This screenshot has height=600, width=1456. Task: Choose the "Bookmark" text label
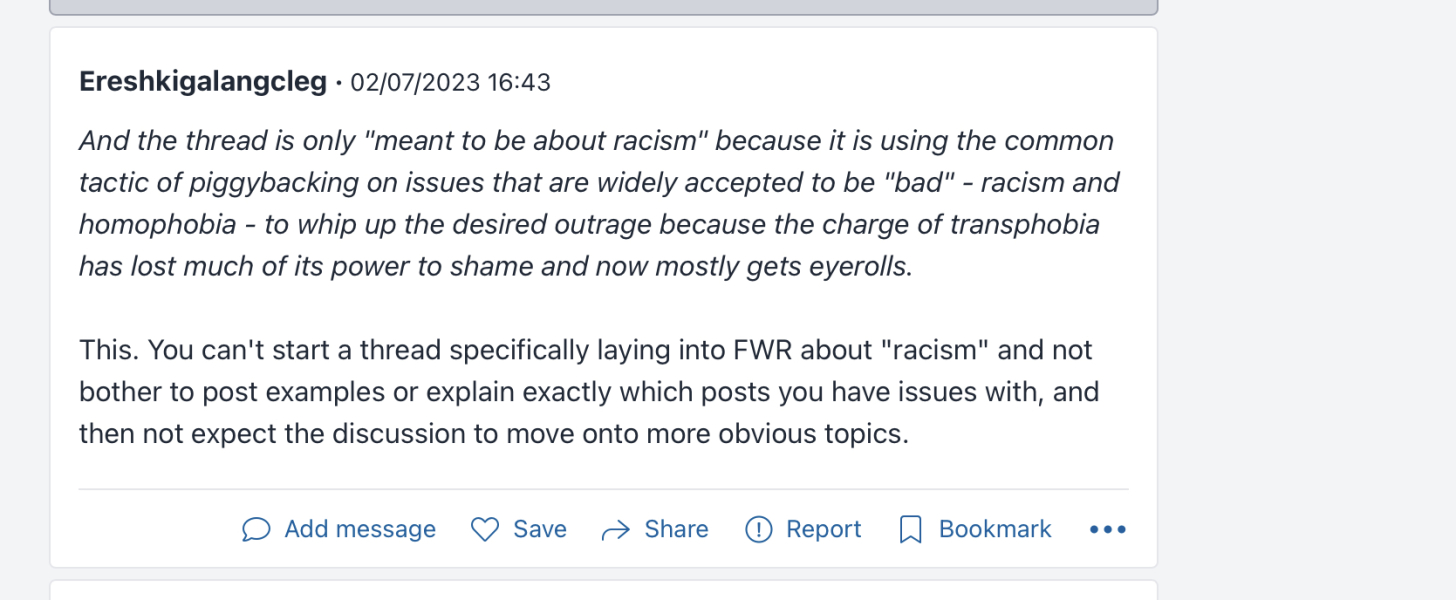[995, 529]
